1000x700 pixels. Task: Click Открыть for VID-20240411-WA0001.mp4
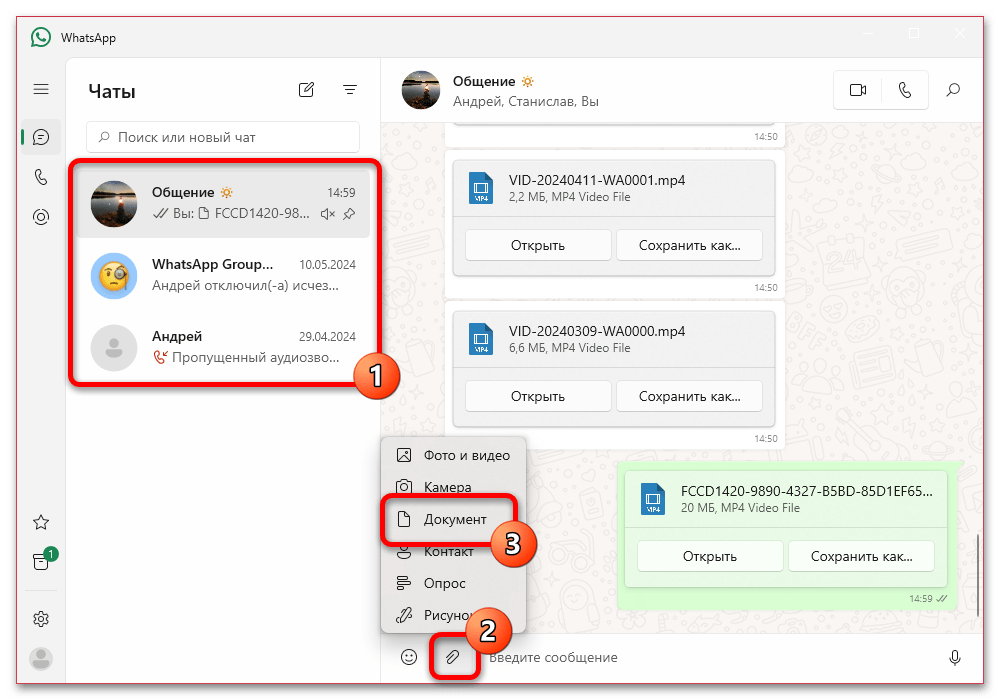coord(538,245)
